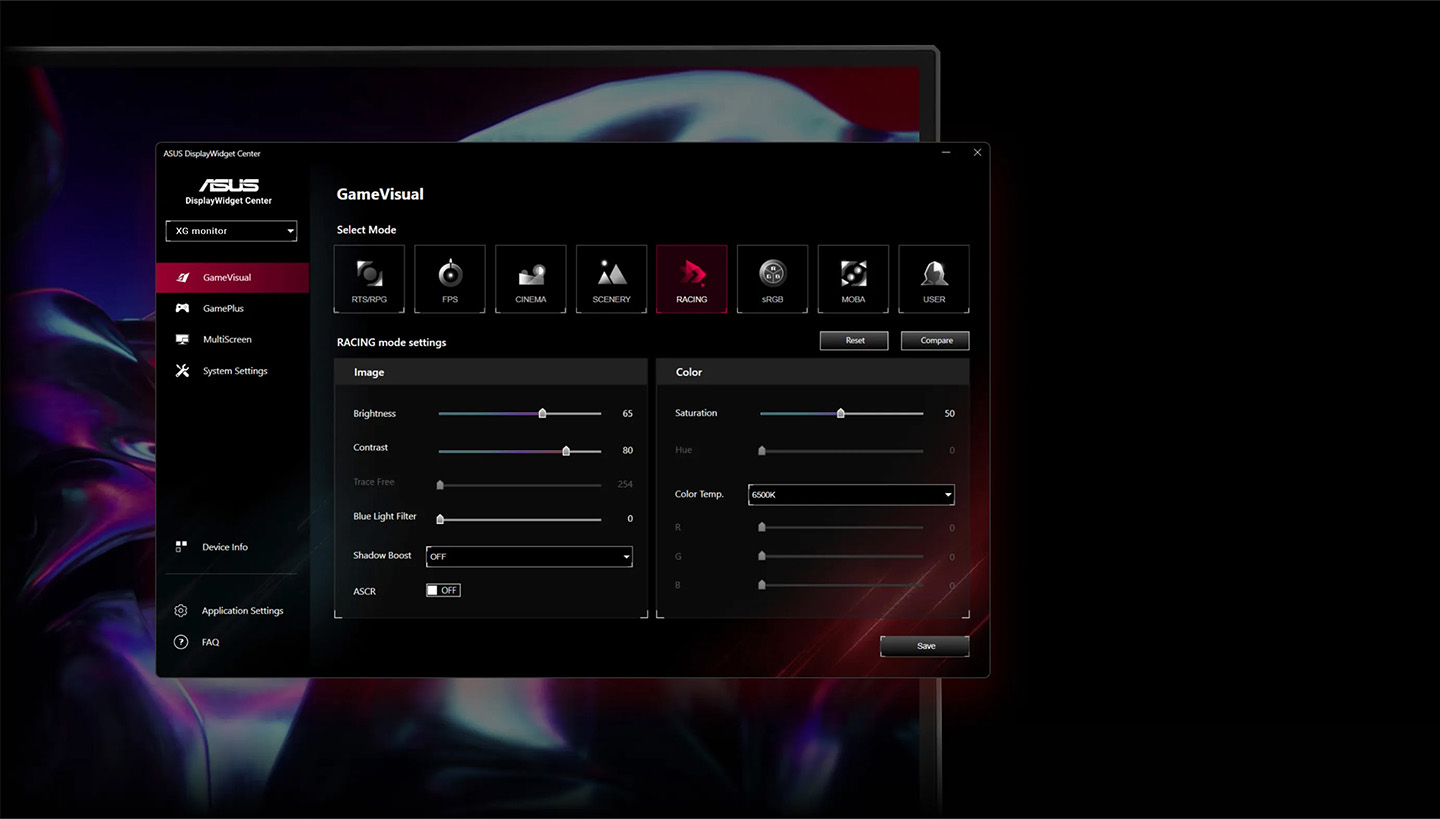Viewport: 1440px width, 819px height.
Task: Open the Color Temp. 6500K dropdown
Action: (851, 494)
